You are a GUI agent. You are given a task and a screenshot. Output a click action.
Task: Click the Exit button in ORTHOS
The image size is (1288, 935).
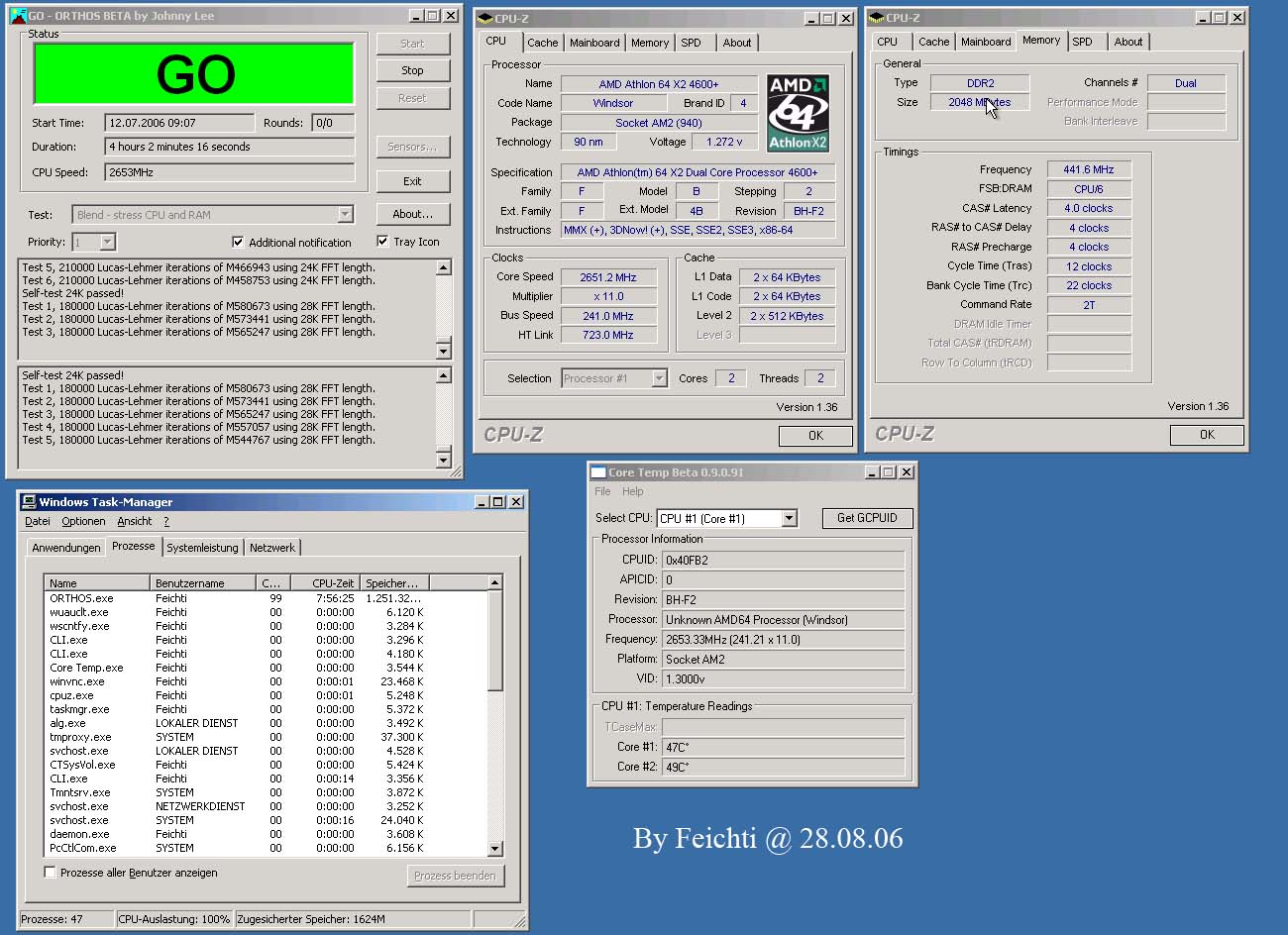click(413, 181)
